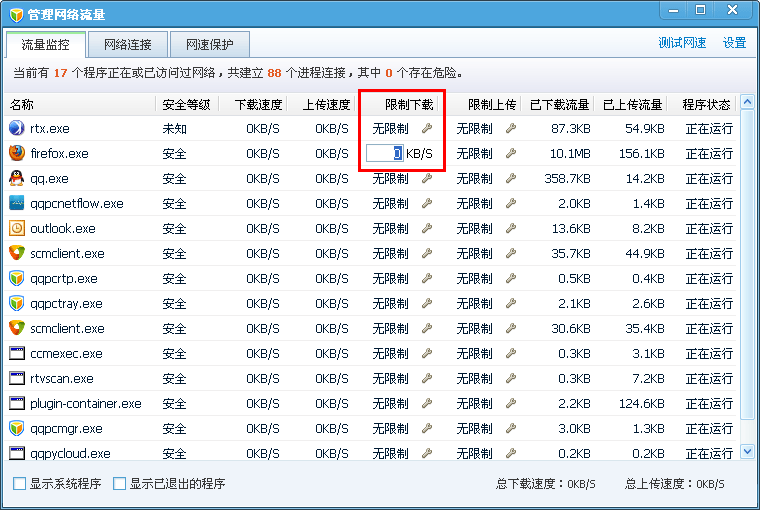Open the 网速保护 tab
The width and height of the screenshot is (760, 510).
pyautogui.click(x=210, y=45)
